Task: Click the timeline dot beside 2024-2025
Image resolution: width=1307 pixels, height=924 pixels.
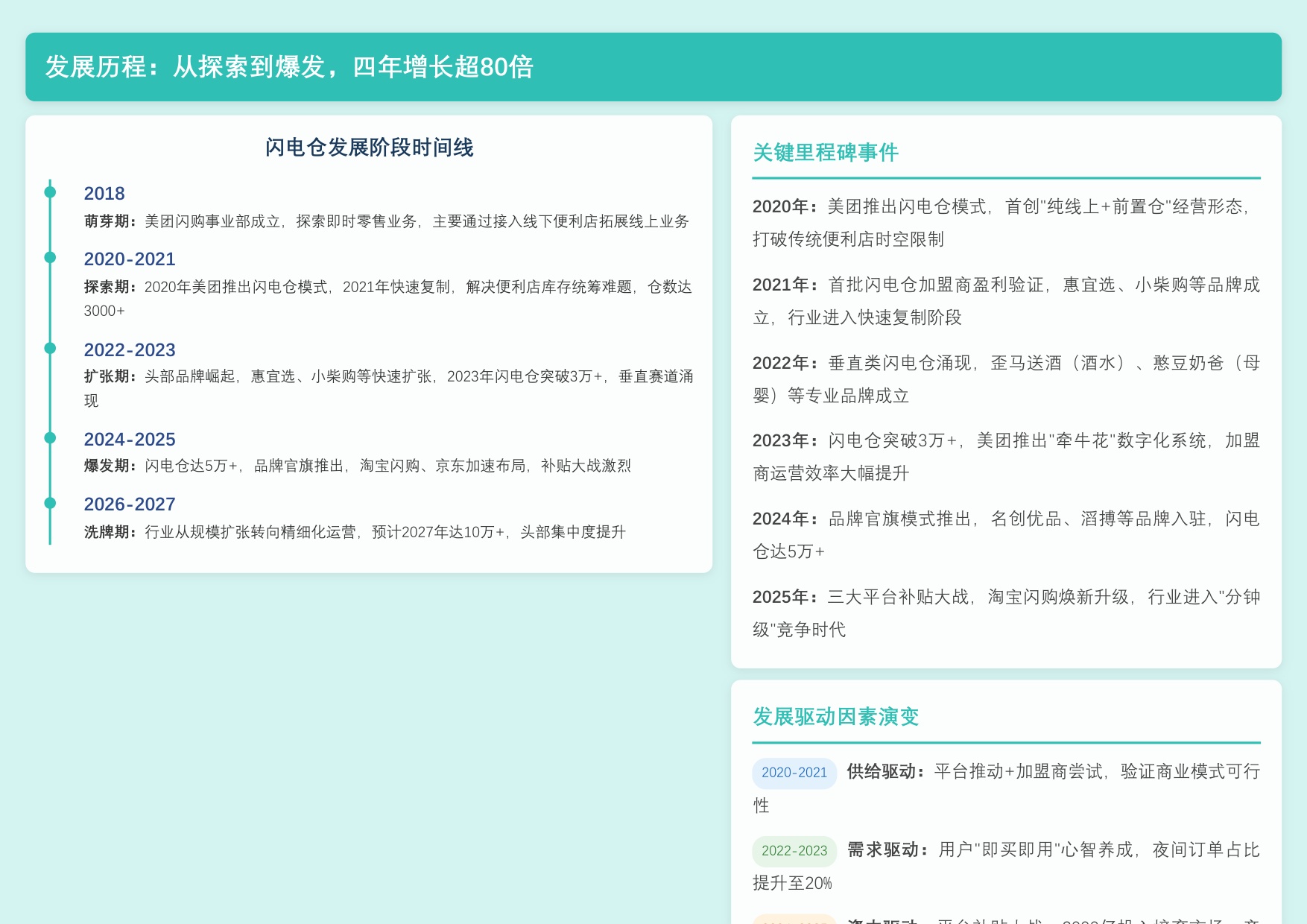Action: point(50,437)
